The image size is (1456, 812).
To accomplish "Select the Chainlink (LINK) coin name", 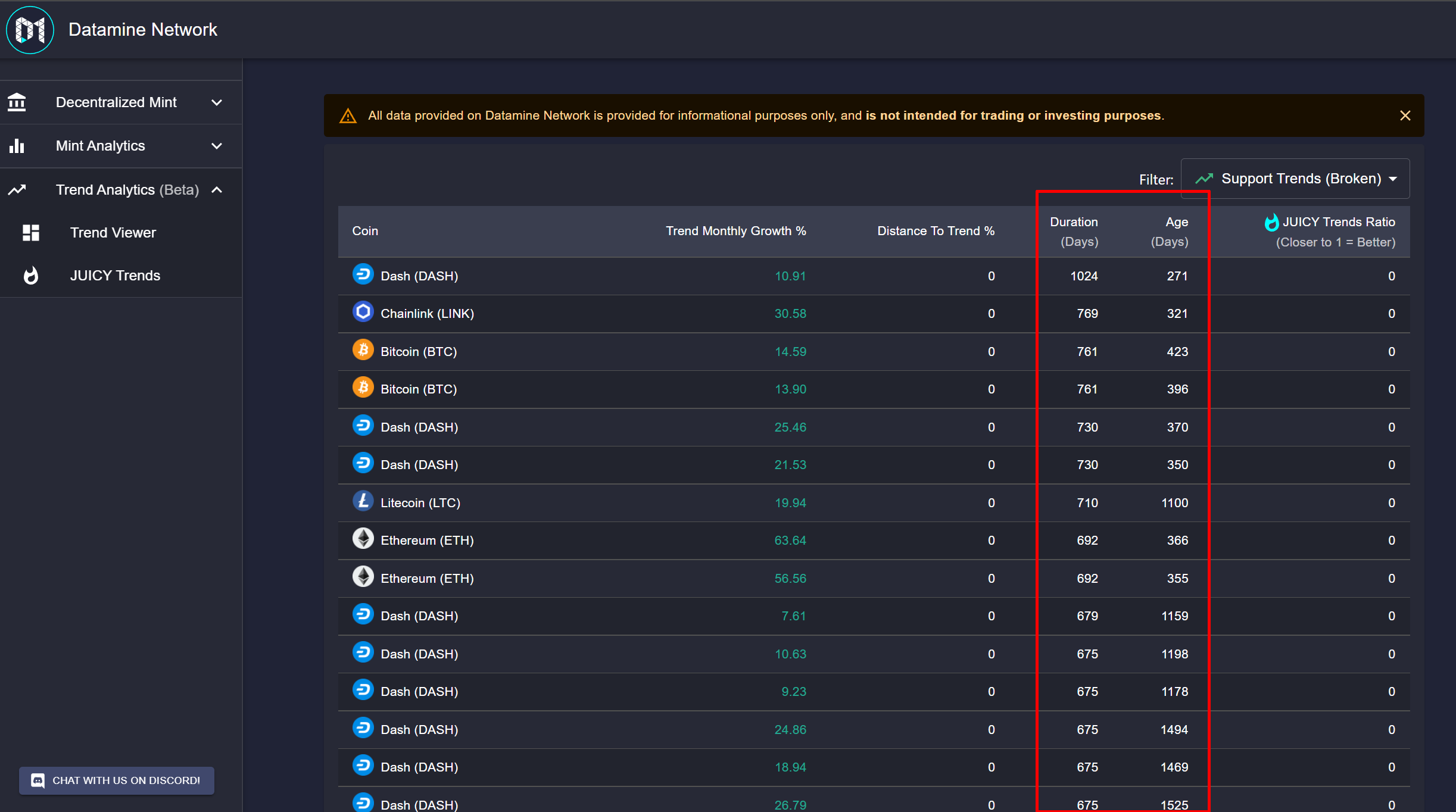I will [x=428, y=314].
